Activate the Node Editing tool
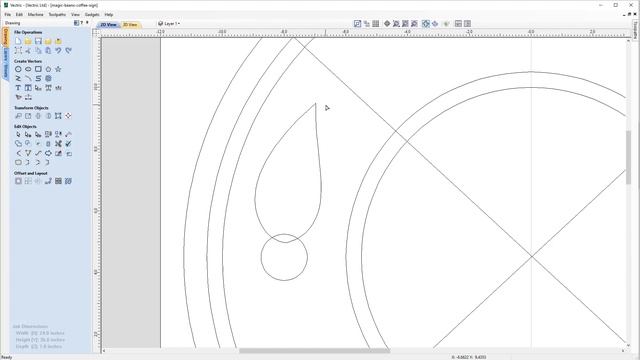The image size is (640, 360). tap(28, 134)
